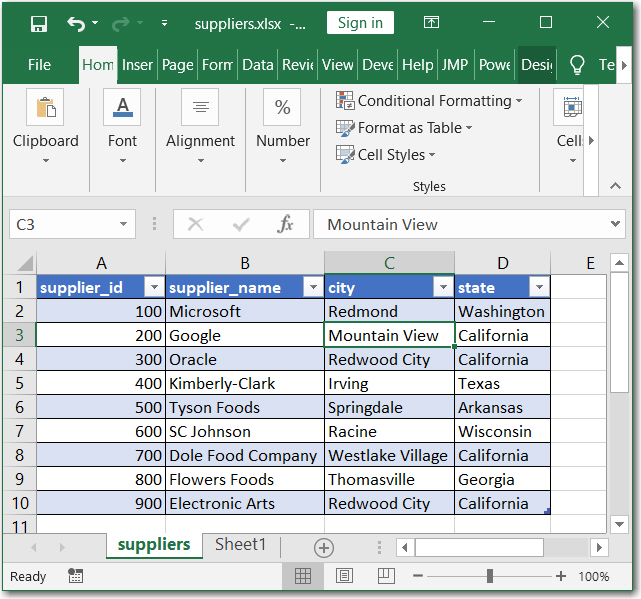Screen dimensions: 641x599
Task: Switch to Normal view in status bar
Action: point(303,576)
